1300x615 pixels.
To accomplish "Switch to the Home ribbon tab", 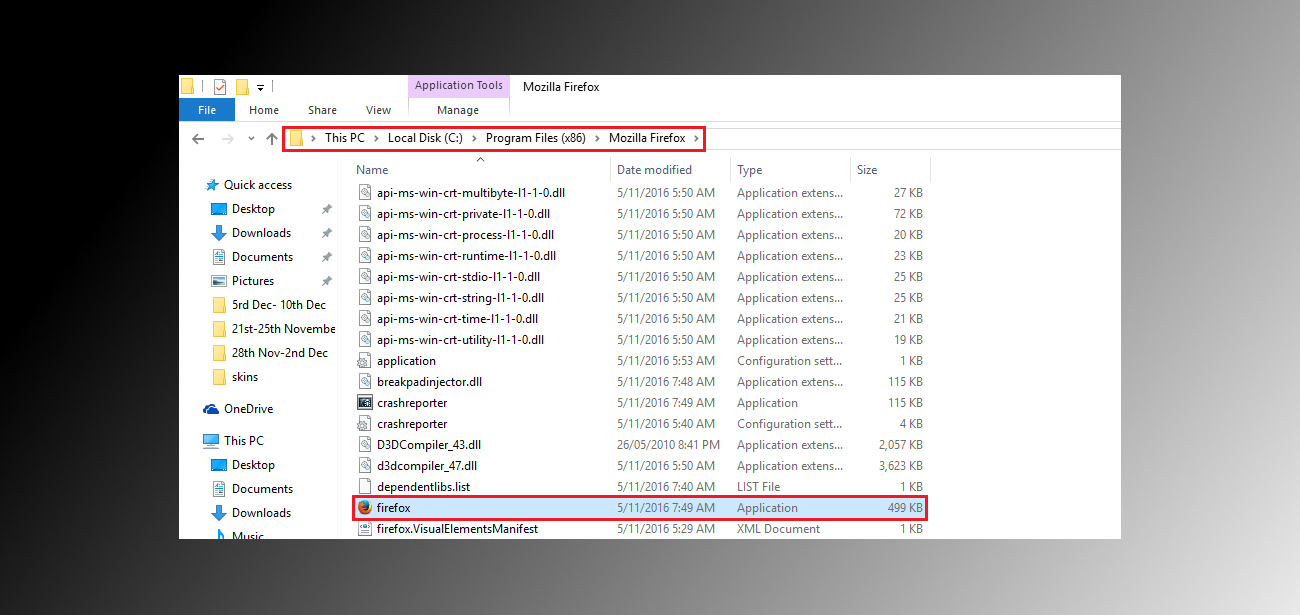I will (x=264, y=110).
